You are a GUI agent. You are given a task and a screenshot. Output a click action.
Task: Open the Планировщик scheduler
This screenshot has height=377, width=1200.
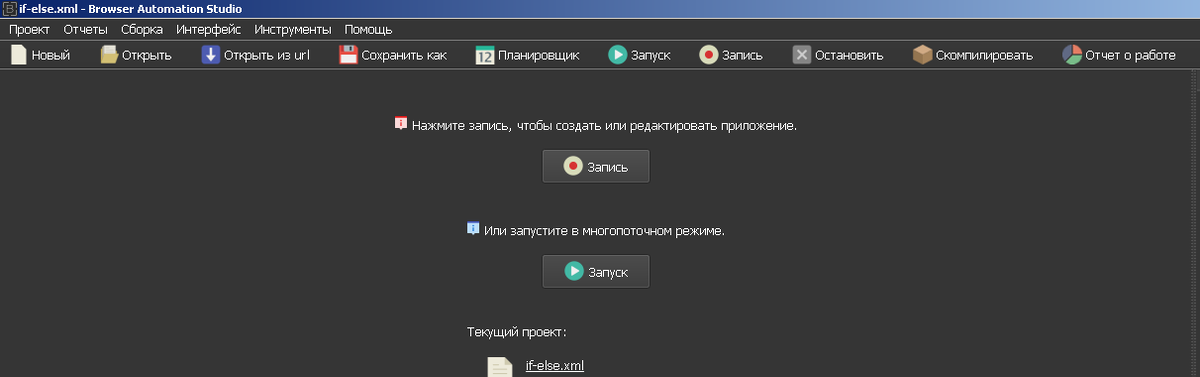pos(527,55)
